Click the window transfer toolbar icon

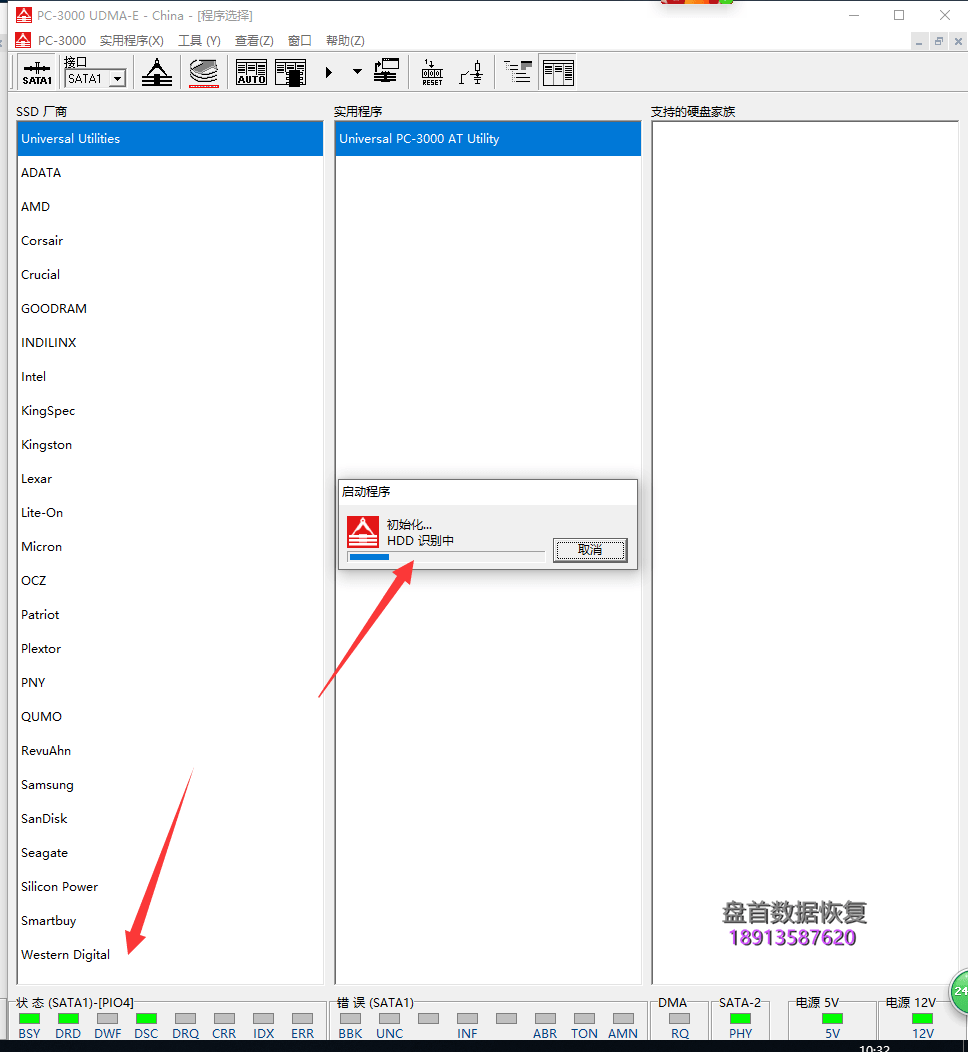(x=386, y=72)
